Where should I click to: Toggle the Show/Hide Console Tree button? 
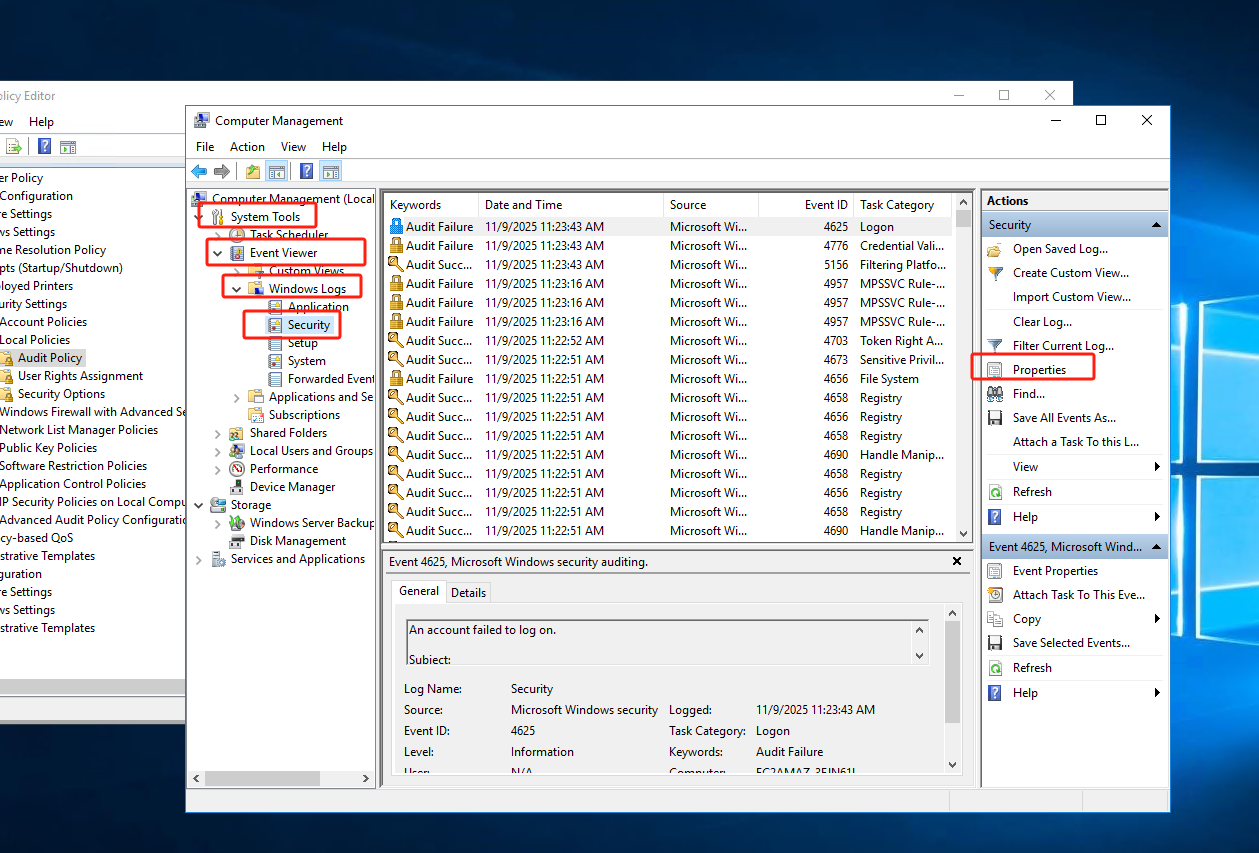pos(276,172)
